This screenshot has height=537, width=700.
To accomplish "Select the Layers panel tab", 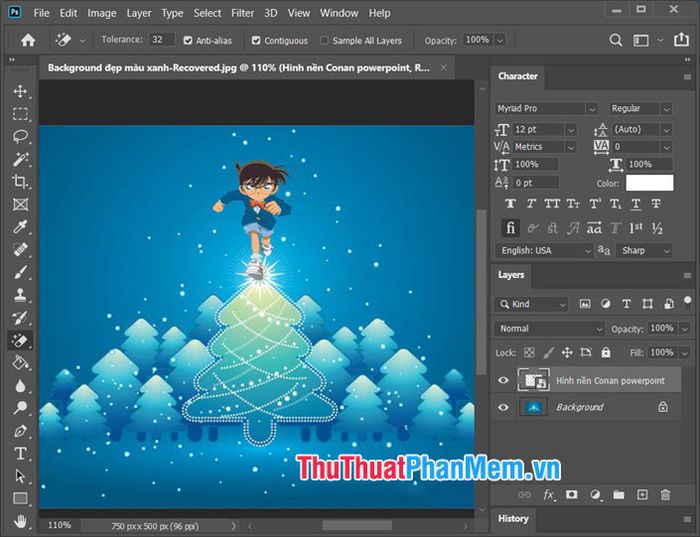I will click(511, 275).
